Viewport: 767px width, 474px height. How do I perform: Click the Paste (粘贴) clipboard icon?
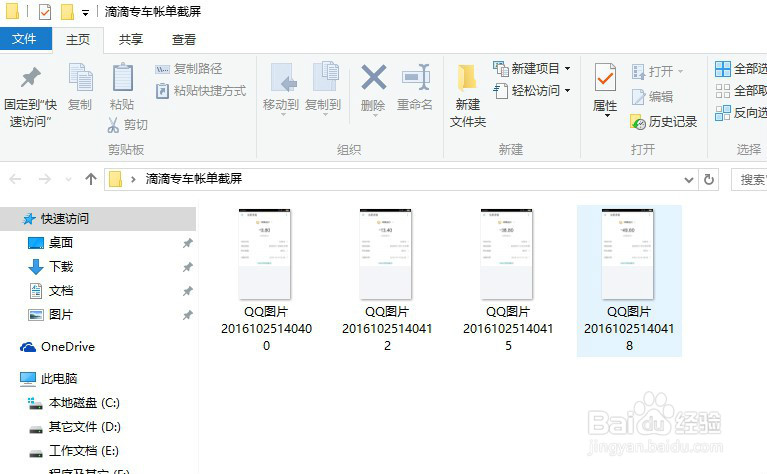(x=122, y=77)
